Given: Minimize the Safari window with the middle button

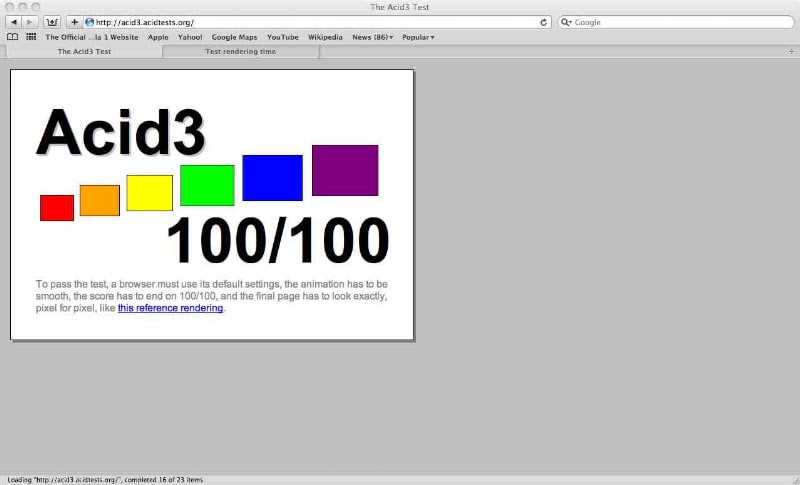Looking at the screenshot, I should pyautogui.click(x=22, y=7).
